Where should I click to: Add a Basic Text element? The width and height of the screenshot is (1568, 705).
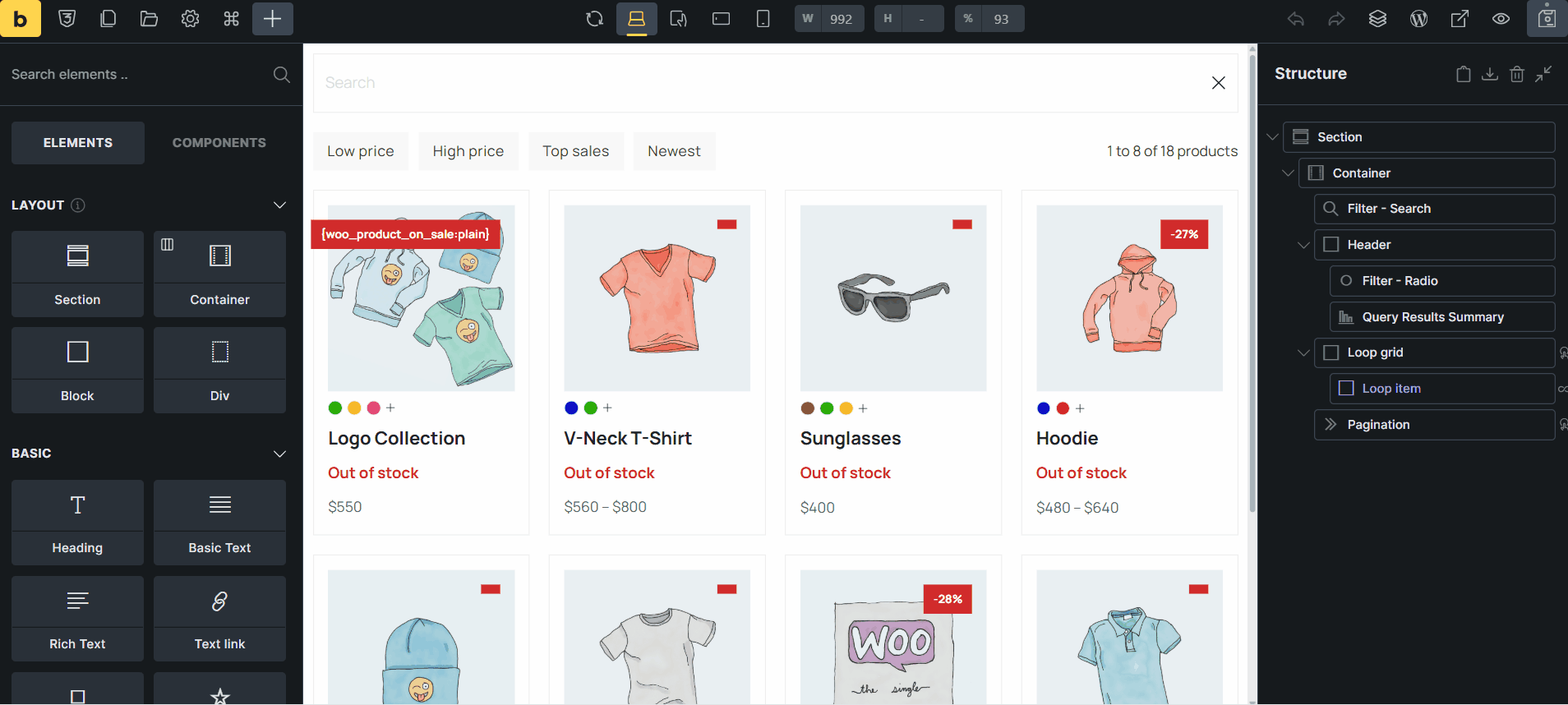tap(219, 523)
